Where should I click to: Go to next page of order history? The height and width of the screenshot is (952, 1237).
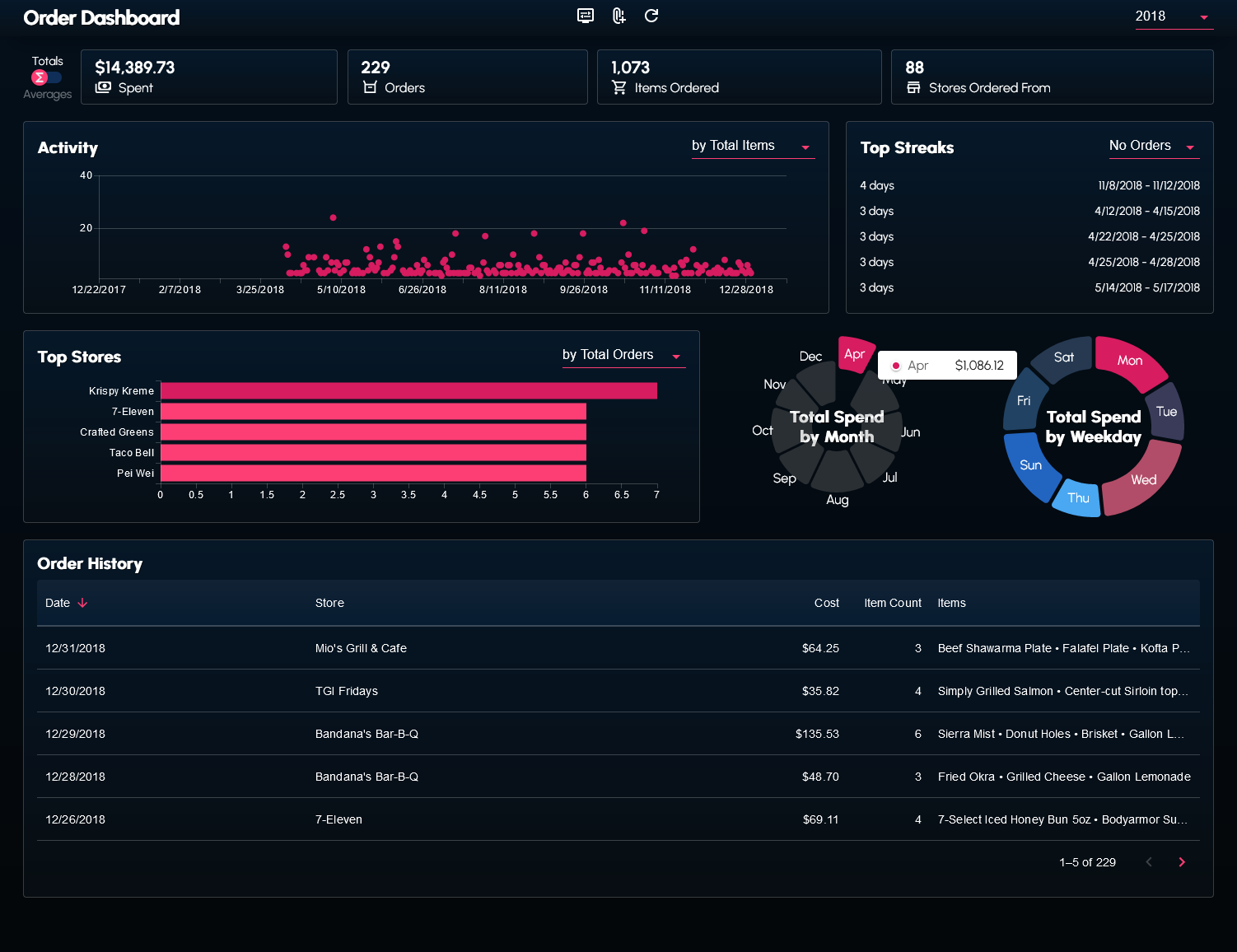[x=1182, y=862]
